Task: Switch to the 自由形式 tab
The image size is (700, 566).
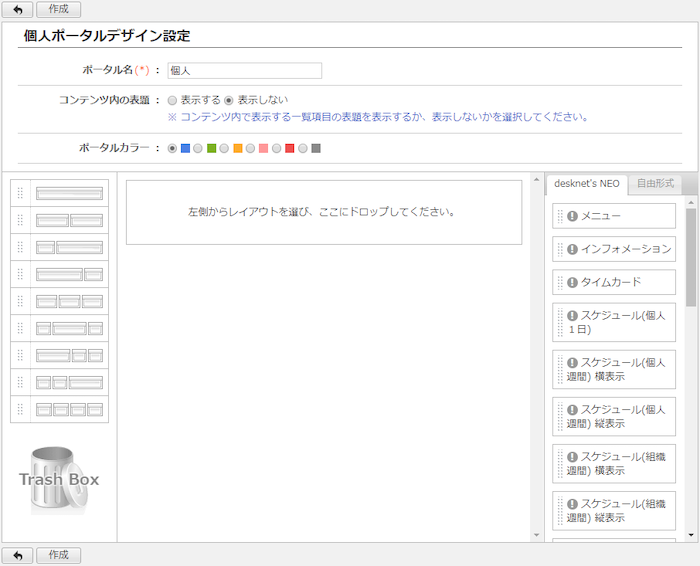Action: 656,184
